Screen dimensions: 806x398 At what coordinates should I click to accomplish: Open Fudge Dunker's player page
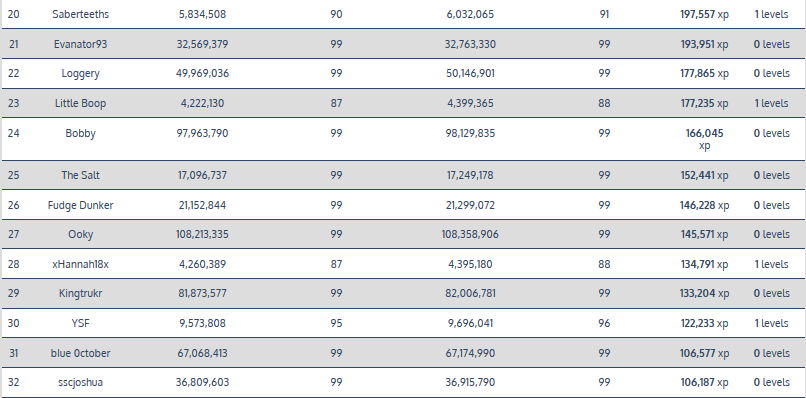pyautogui.click(x=81, y=205)
